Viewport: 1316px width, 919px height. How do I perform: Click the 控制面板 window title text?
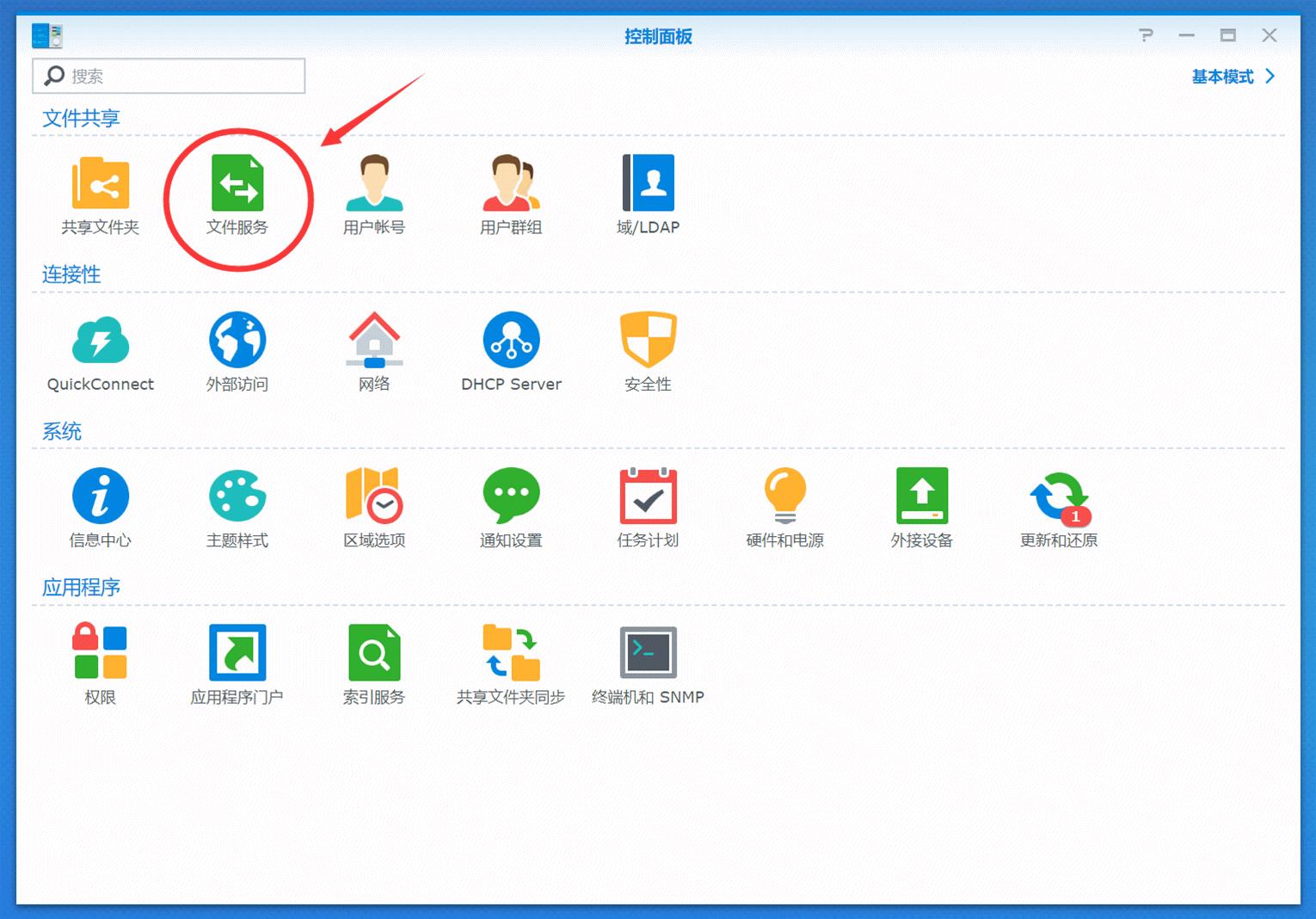click(x=658, y=36)
